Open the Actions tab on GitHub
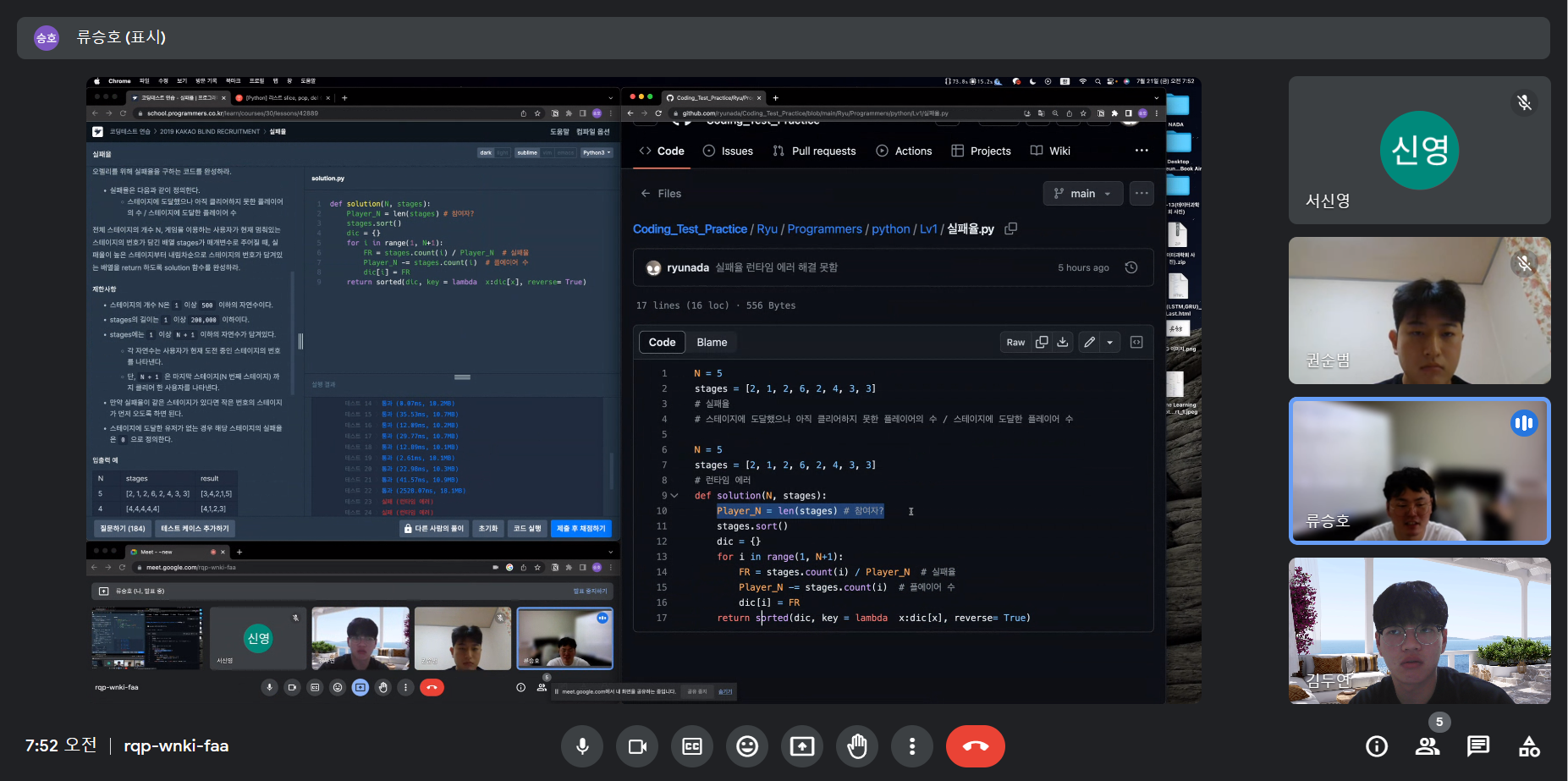The width and height of the screenshot is (1568, 781). tap(904, 151)
